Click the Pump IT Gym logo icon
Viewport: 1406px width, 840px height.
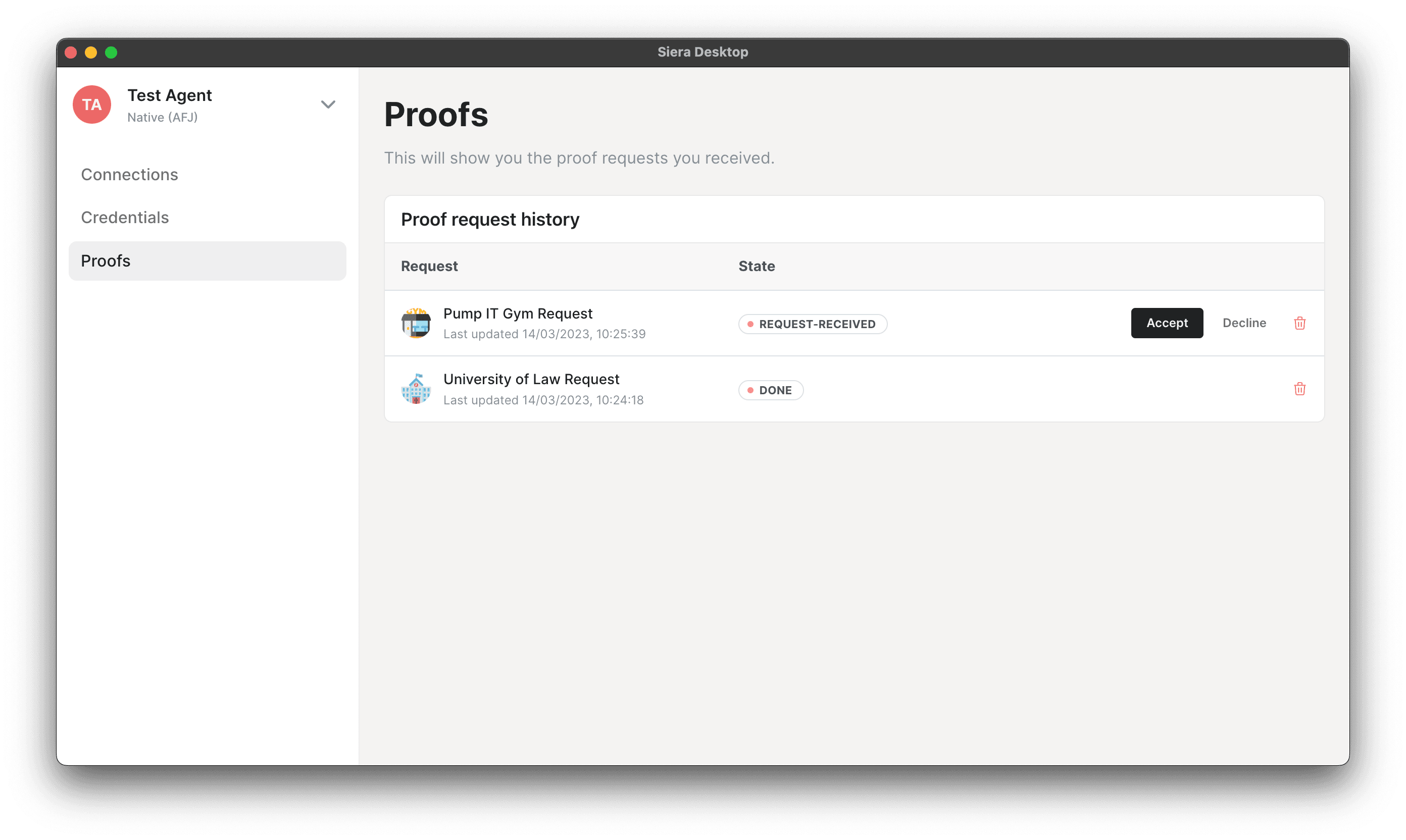[x=416, y=323]
